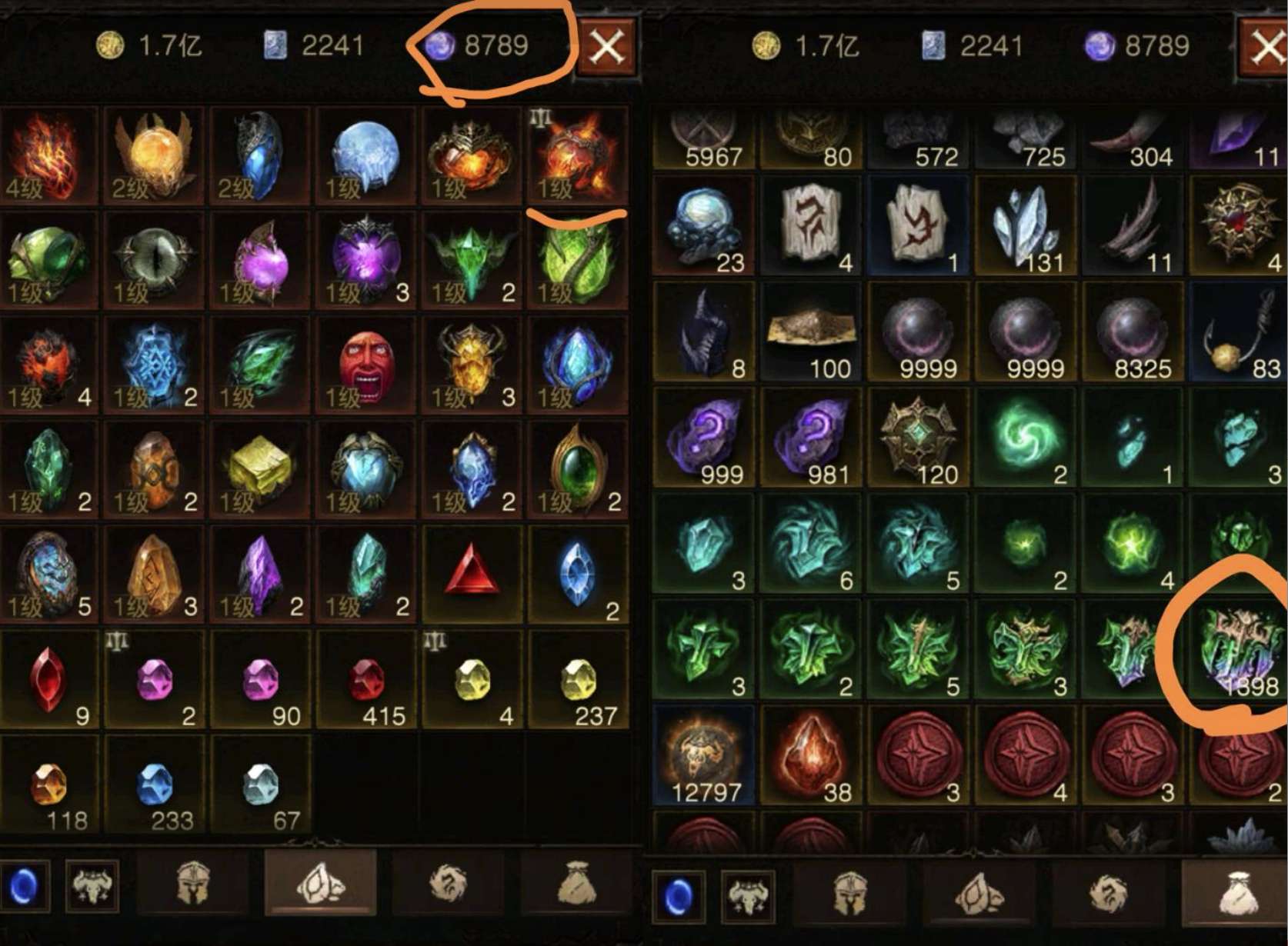Click the dark orb with count 8325

point(1133,332)
